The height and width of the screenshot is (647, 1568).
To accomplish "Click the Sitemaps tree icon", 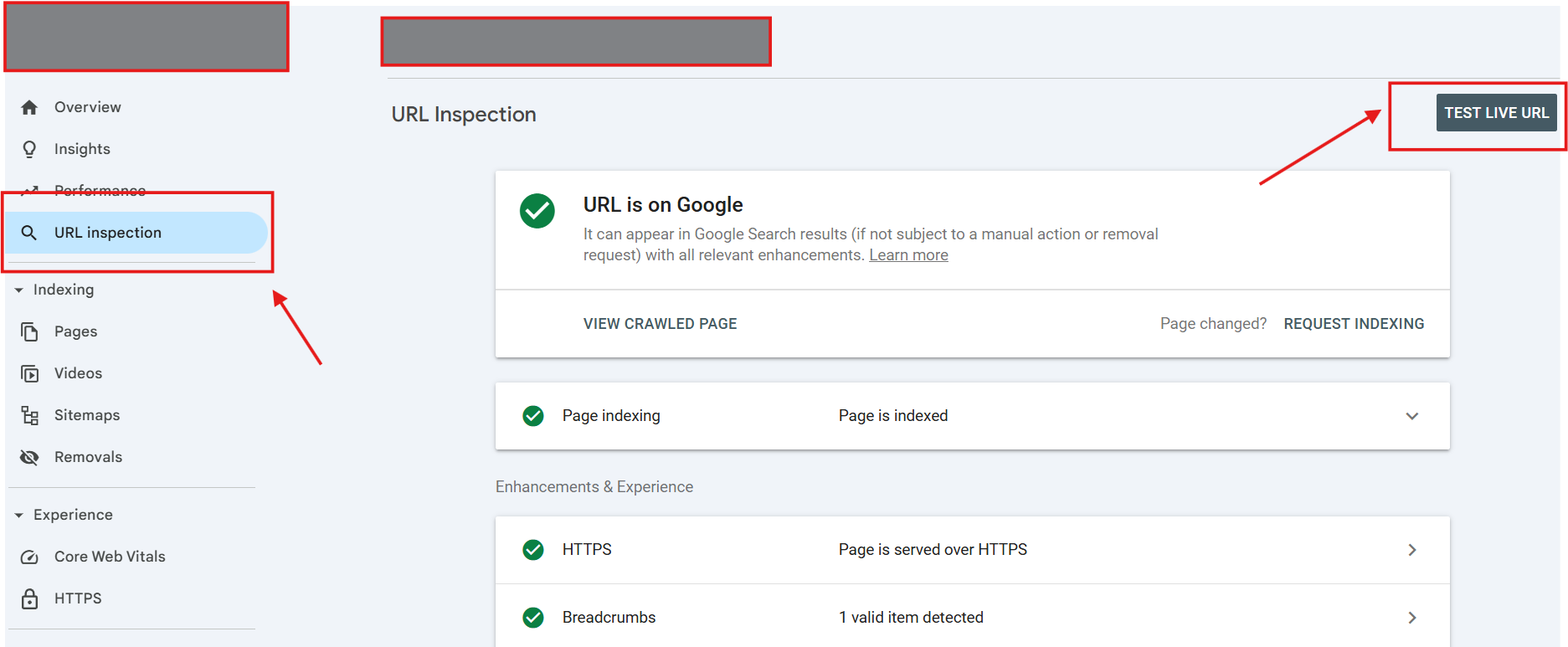I will pos(30,415).
